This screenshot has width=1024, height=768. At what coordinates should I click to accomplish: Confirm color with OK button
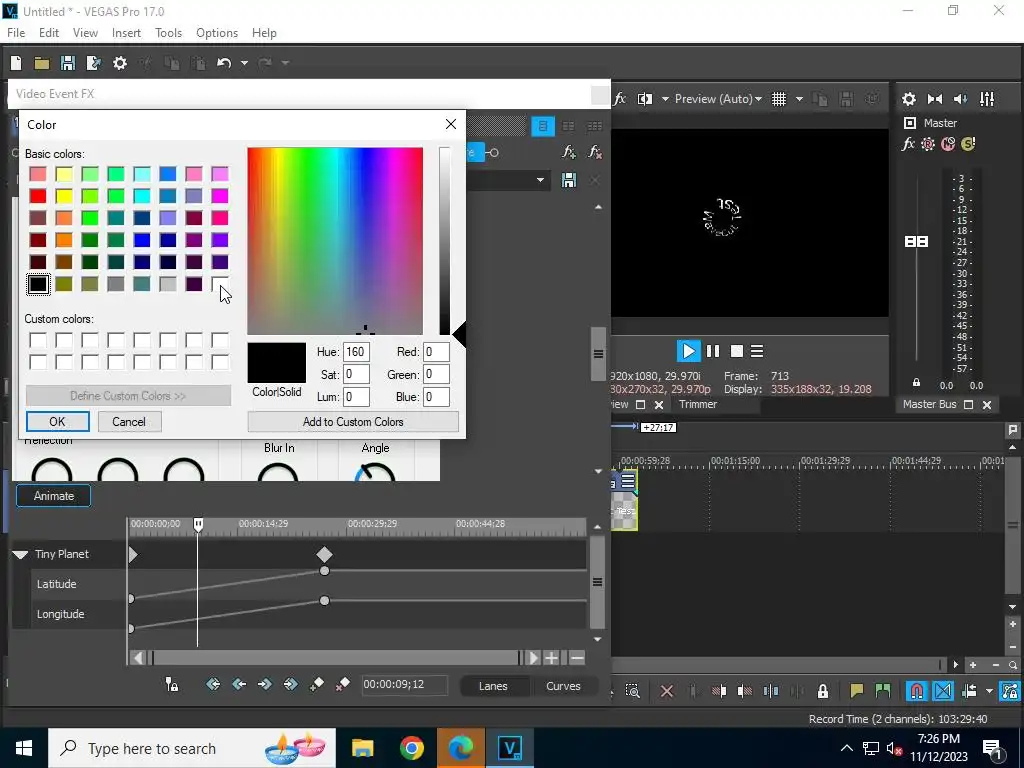(x=57, y=422)
